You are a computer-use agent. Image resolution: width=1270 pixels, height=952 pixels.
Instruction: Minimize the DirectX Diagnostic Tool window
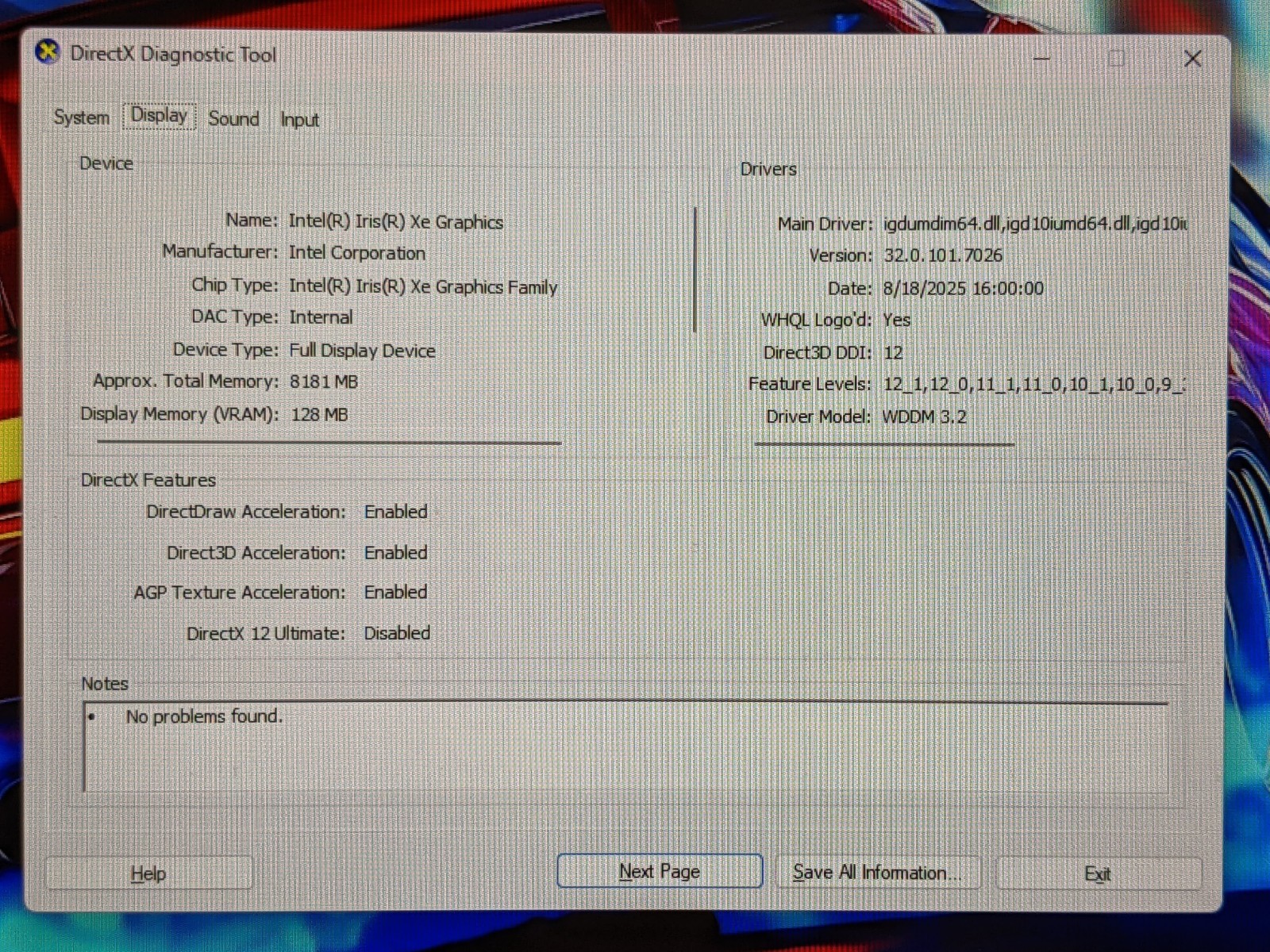[x=1042, y=58]
